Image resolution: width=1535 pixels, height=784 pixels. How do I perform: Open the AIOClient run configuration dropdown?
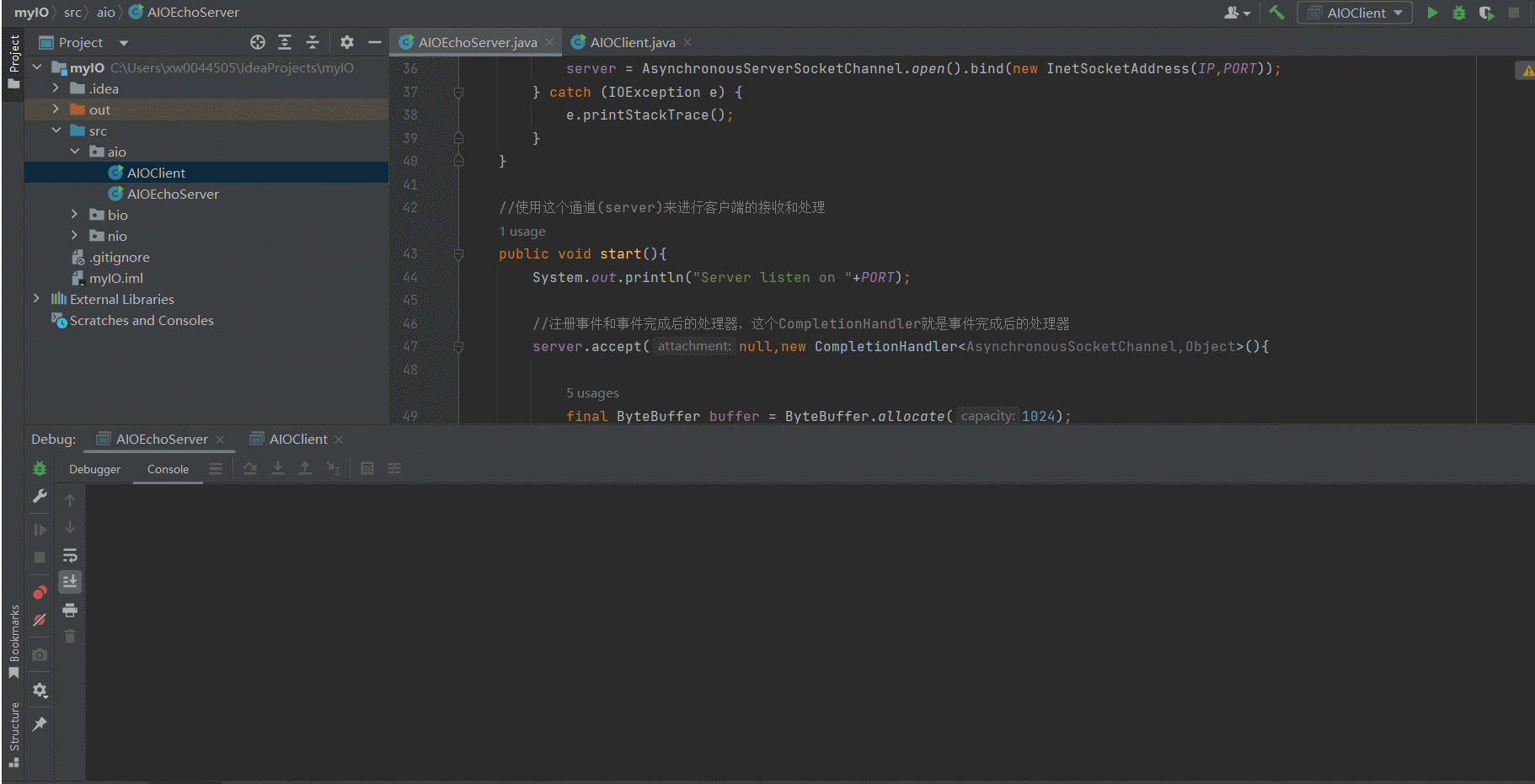tap(1355, 13)
